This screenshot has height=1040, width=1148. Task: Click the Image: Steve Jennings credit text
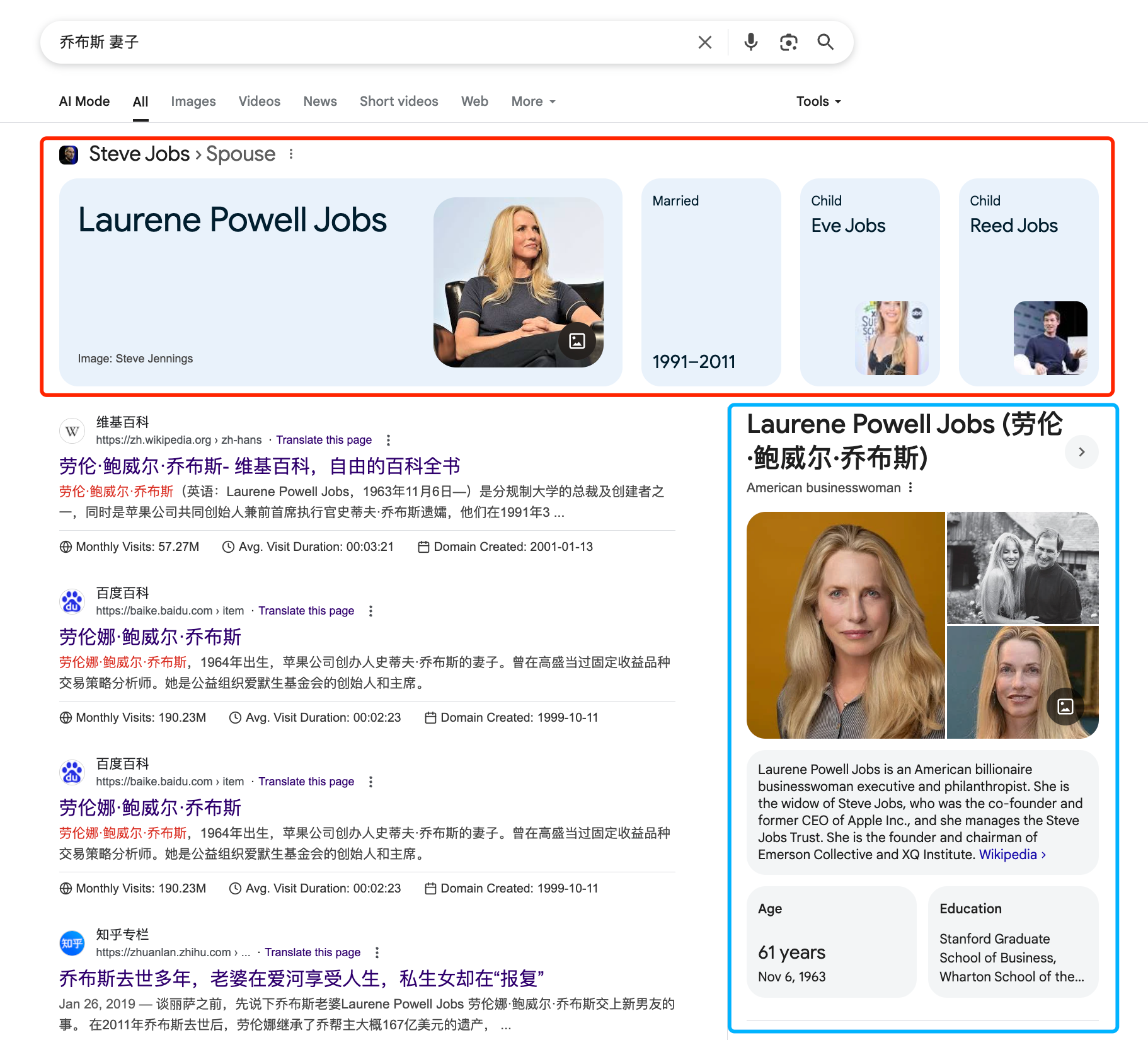(135, 359)
